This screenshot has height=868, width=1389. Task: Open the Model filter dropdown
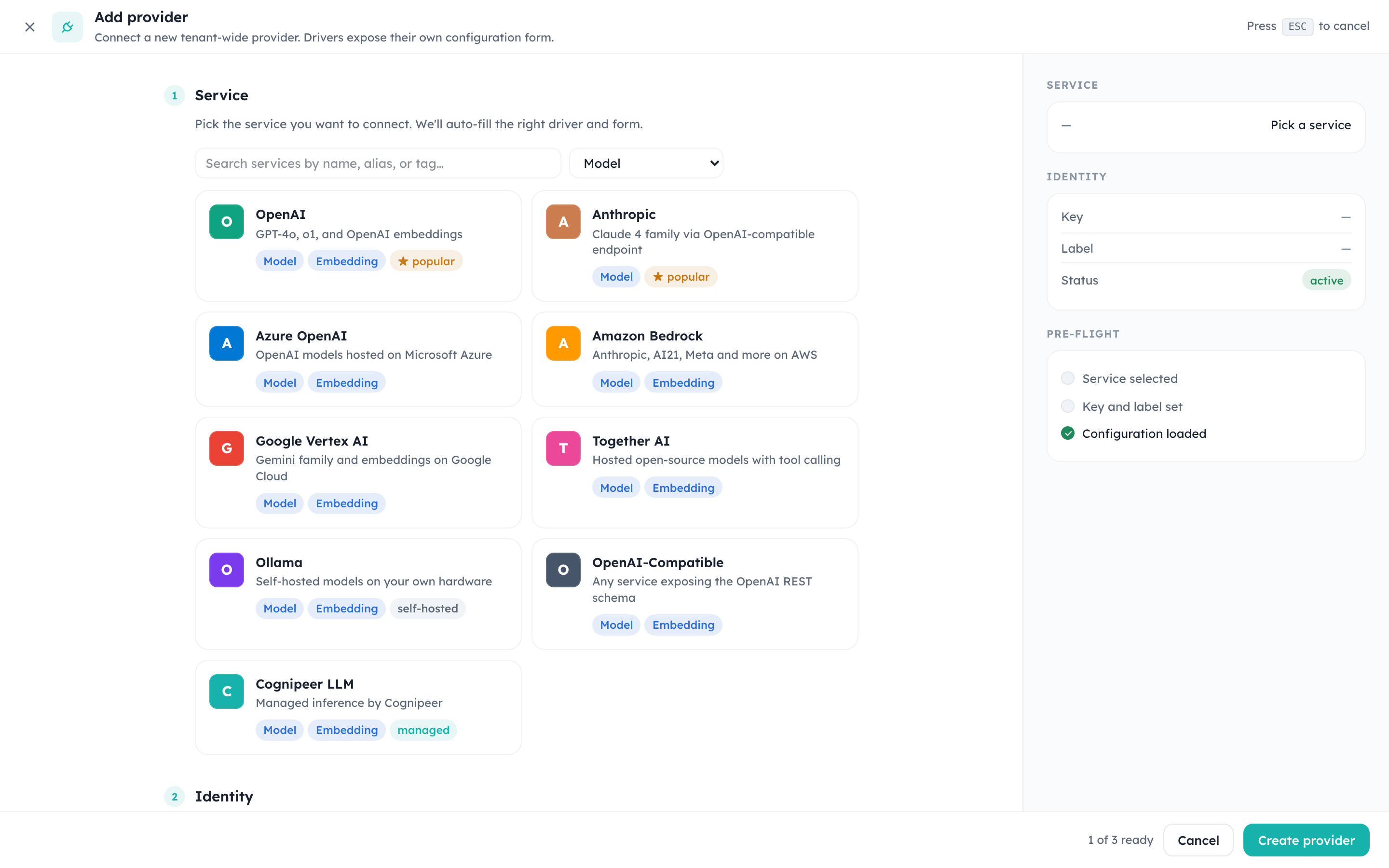(646, 163)
